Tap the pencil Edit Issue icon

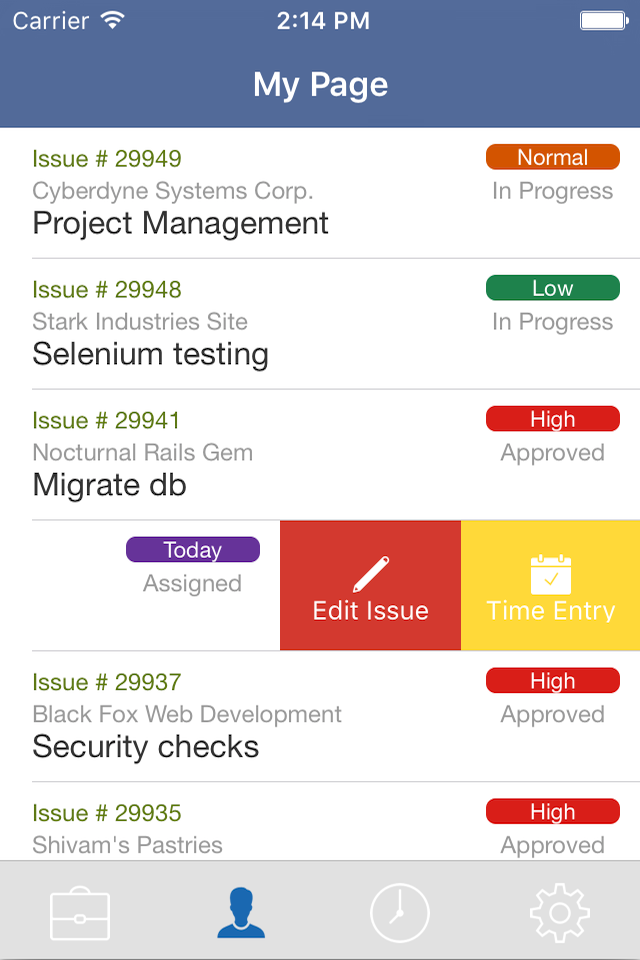371,574
